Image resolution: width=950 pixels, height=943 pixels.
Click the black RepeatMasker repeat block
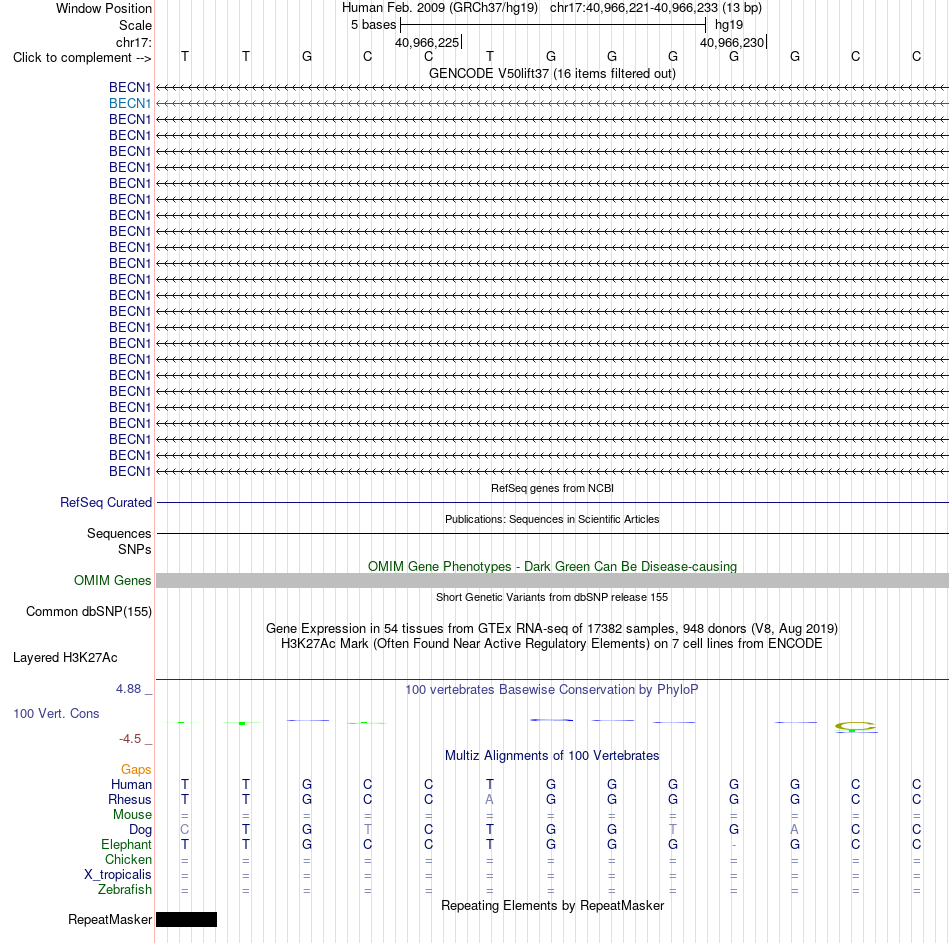coord(187,920)
